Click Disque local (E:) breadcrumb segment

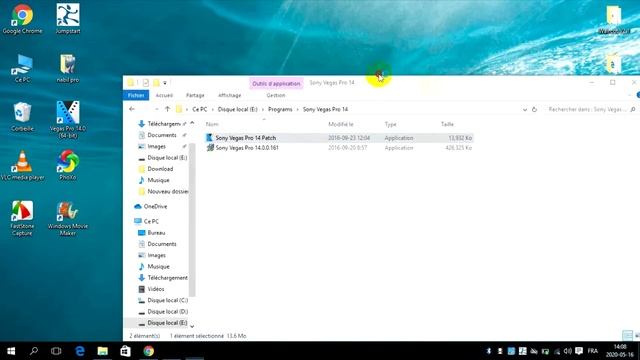(238, 109)
